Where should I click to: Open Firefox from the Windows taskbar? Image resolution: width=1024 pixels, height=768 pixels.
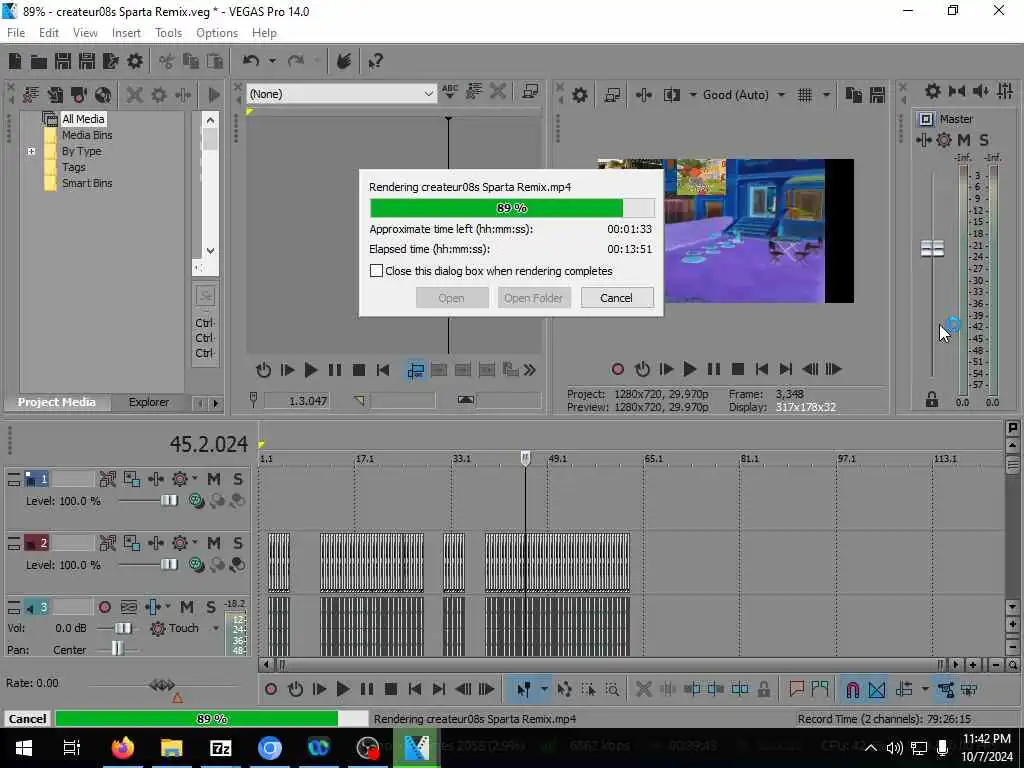click(122, 748)
